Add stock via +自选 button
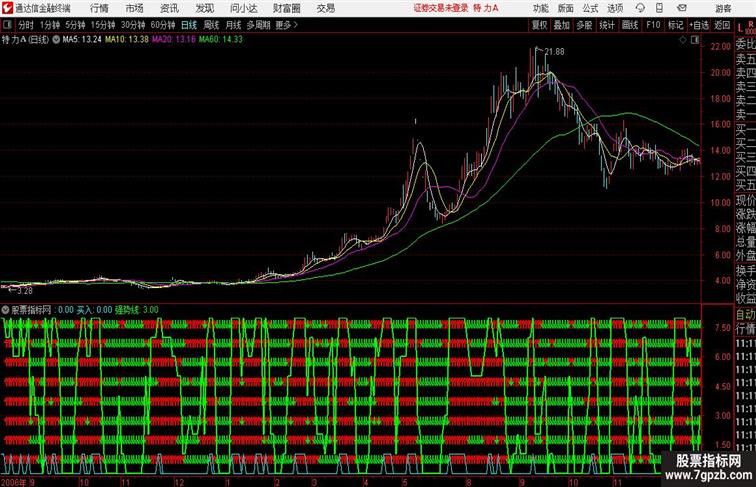756x487 pixels. pyautogui.click(x=699, y=25)
